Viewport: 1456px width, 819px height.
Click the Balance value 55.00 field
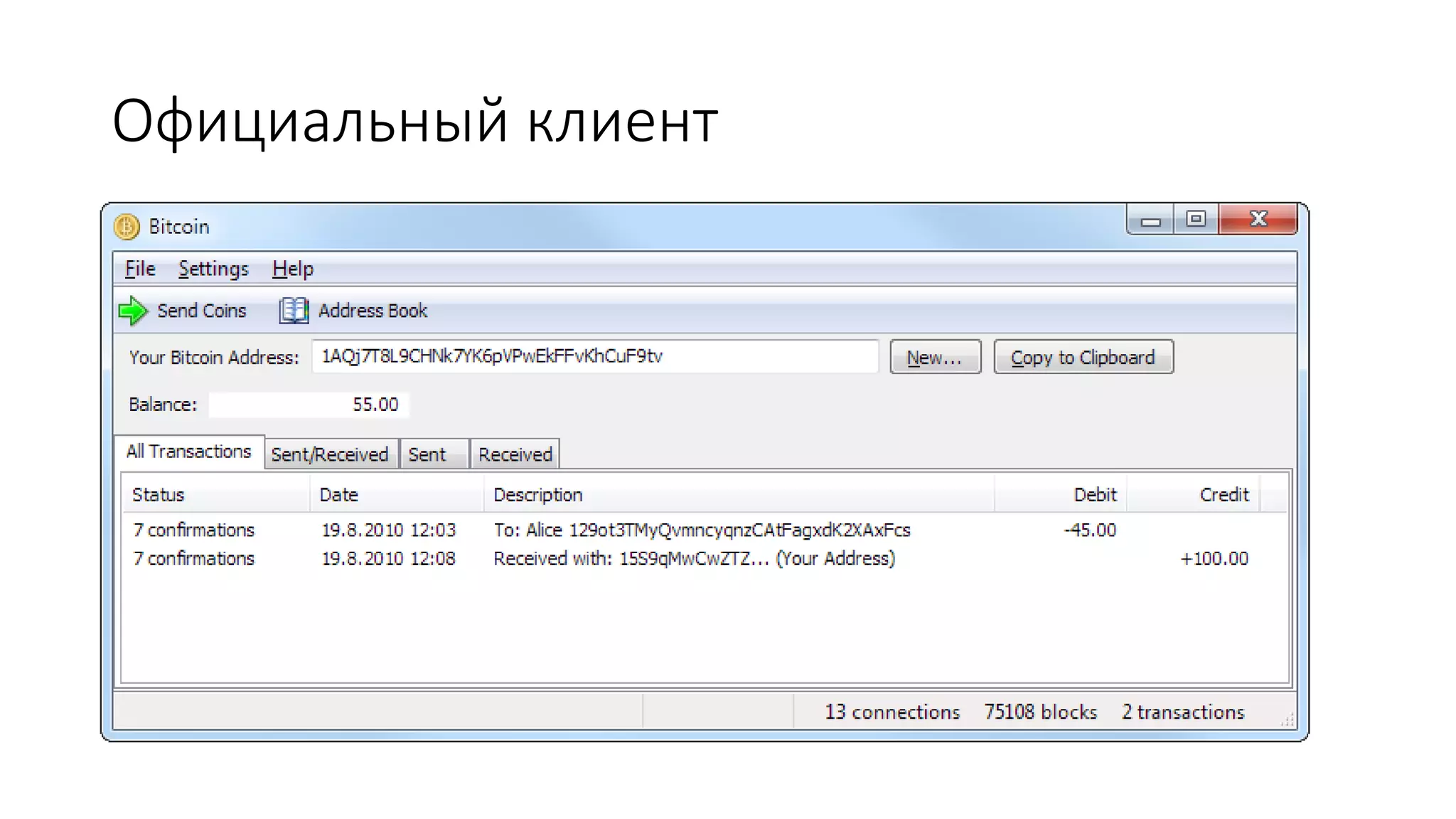point(309,405)
